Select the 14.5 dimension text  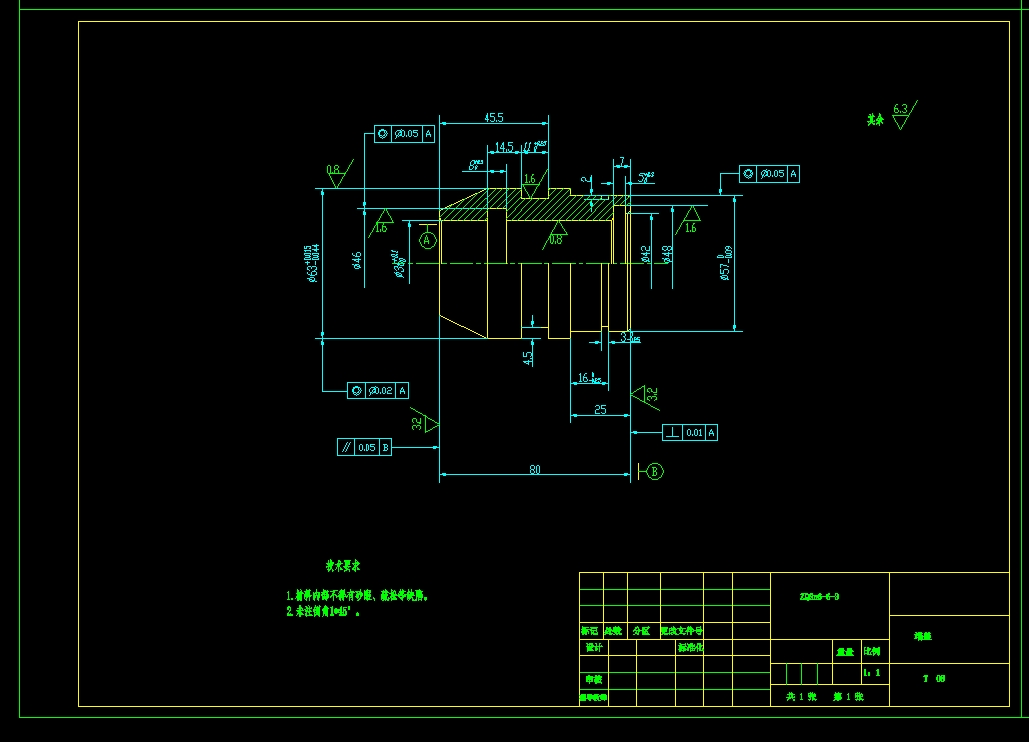point(504,147)
